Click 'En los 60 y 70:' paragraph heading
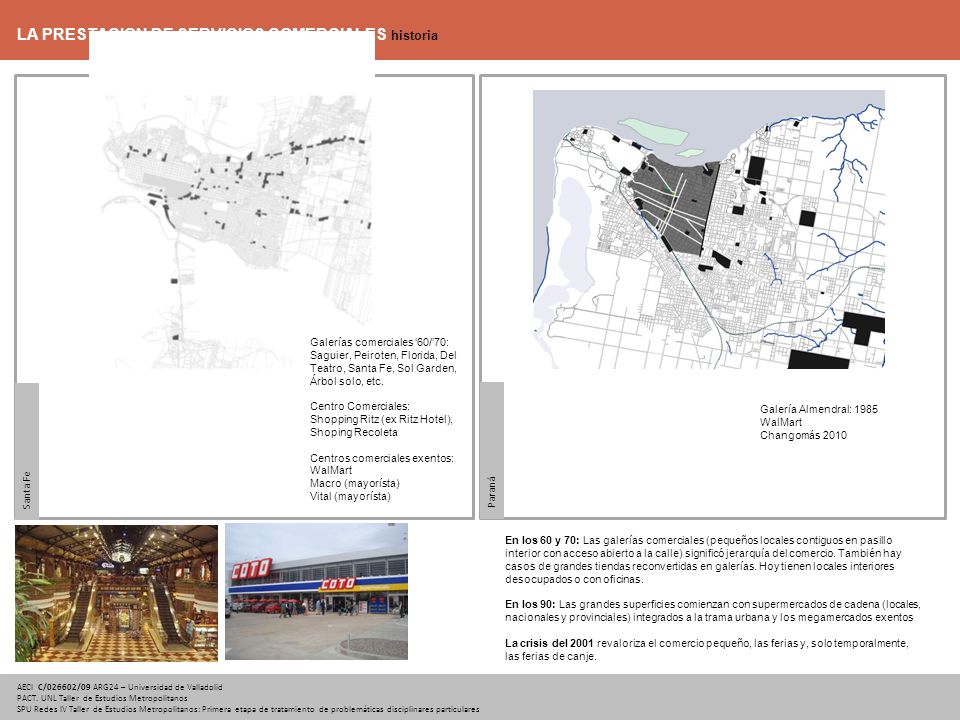 pyautogui.click(x=542, y=540)
